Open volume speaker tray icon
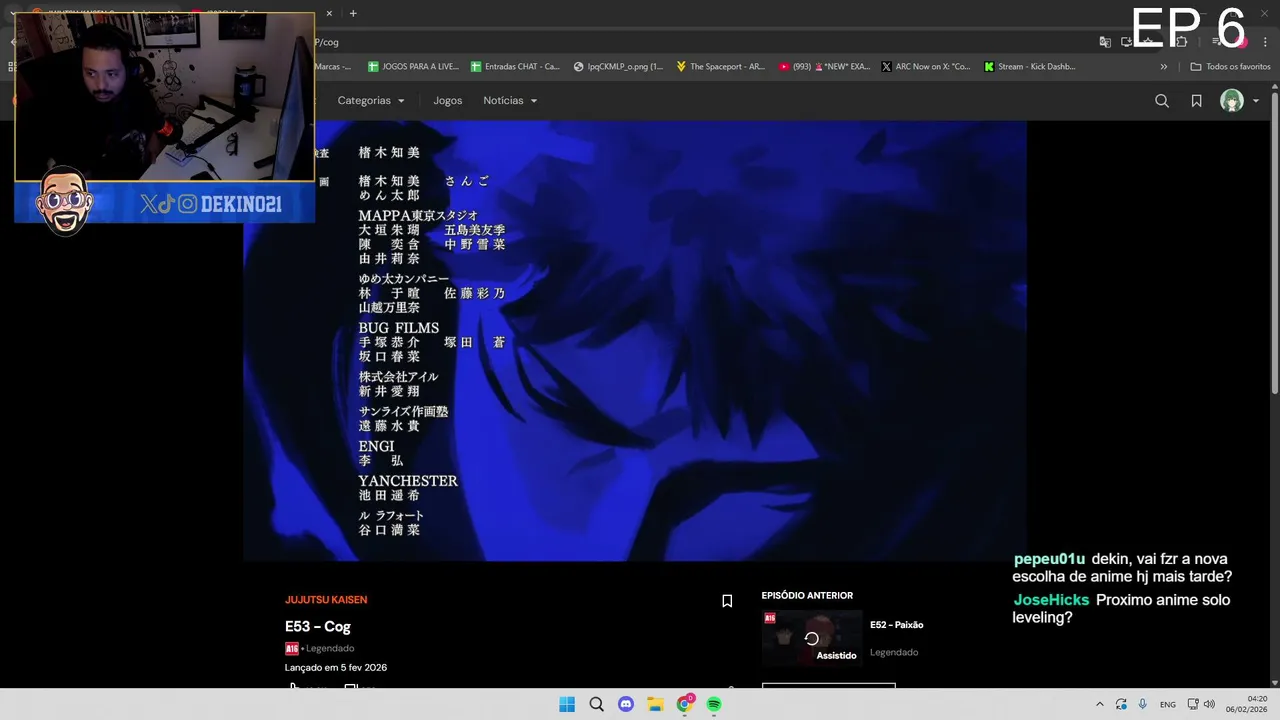Image resolution: width=1280 pixels, height=720 pixels. (x=1209, y=704)
